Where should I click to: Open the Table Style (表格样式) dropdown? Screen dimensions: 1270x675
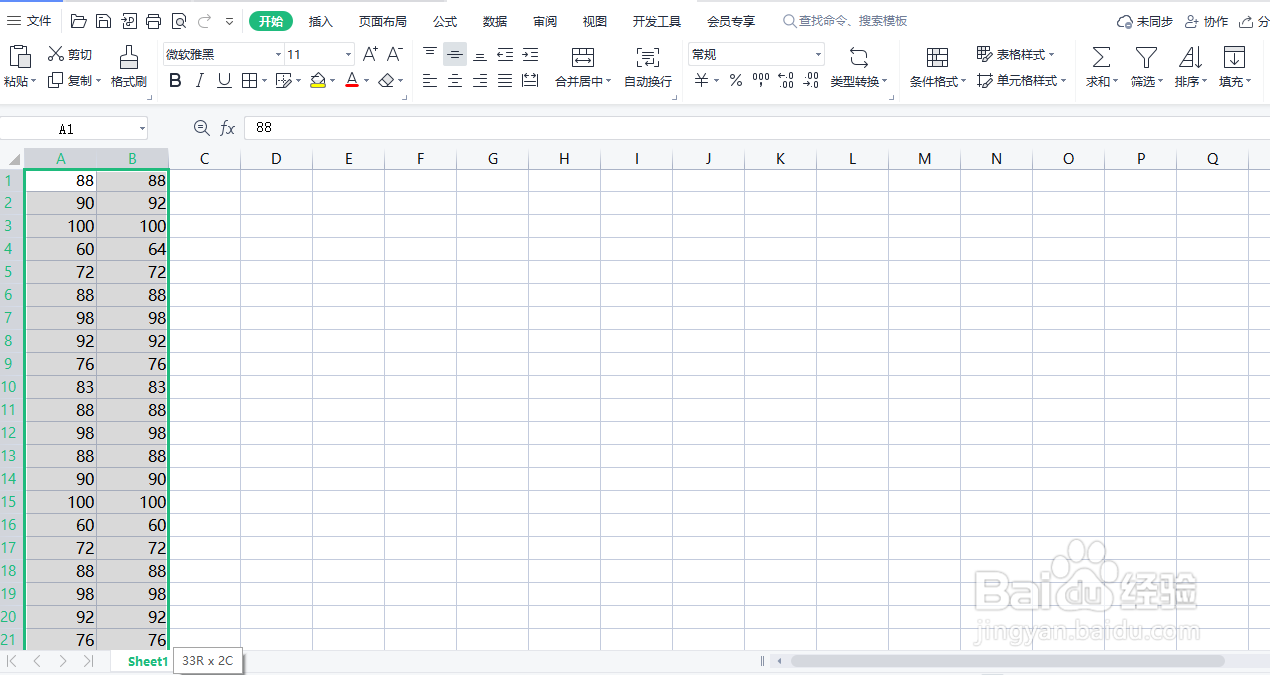[x=1016, y=54]
